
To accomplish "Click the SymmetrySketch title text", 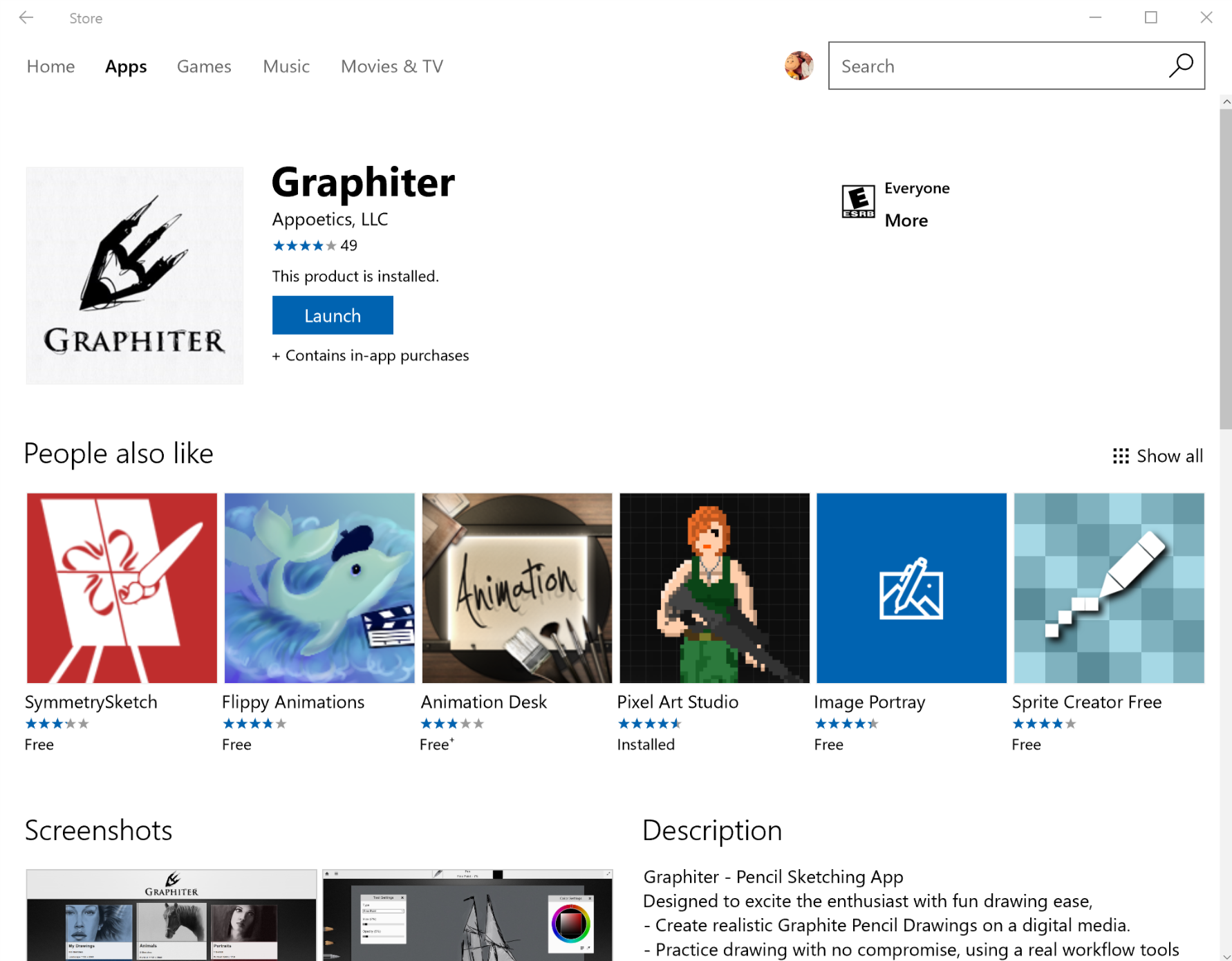I will pyautogui.click(x=91, y=702).
